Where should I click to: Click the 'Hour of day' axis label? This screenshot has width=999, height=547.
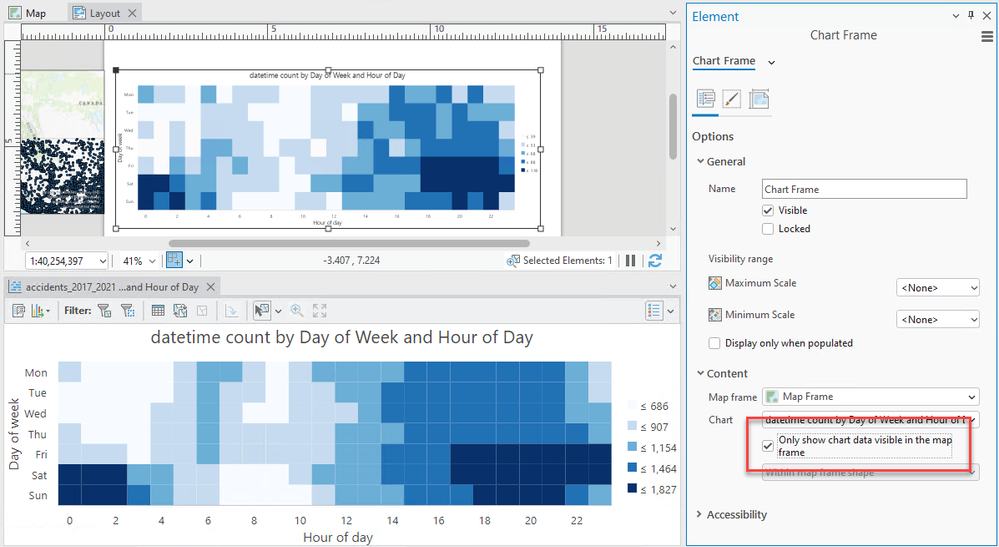tap(338, 537)
